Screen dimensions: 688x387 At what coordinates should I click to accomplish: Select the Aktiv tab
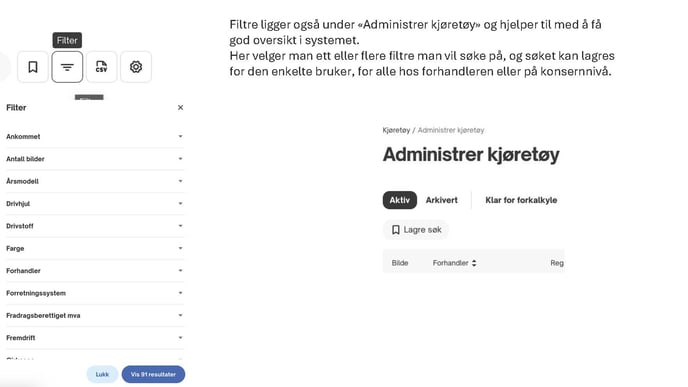(x=400, y=200)
